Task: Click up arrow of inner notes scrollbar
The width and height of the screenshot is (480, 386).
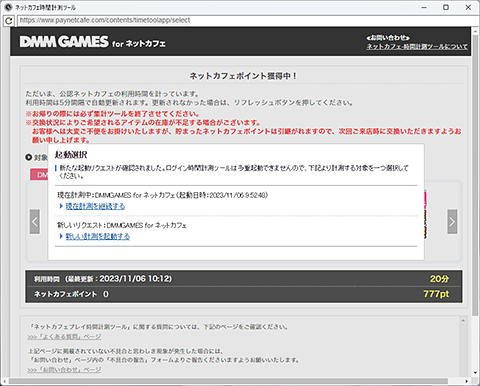Action: click(463, 321)
